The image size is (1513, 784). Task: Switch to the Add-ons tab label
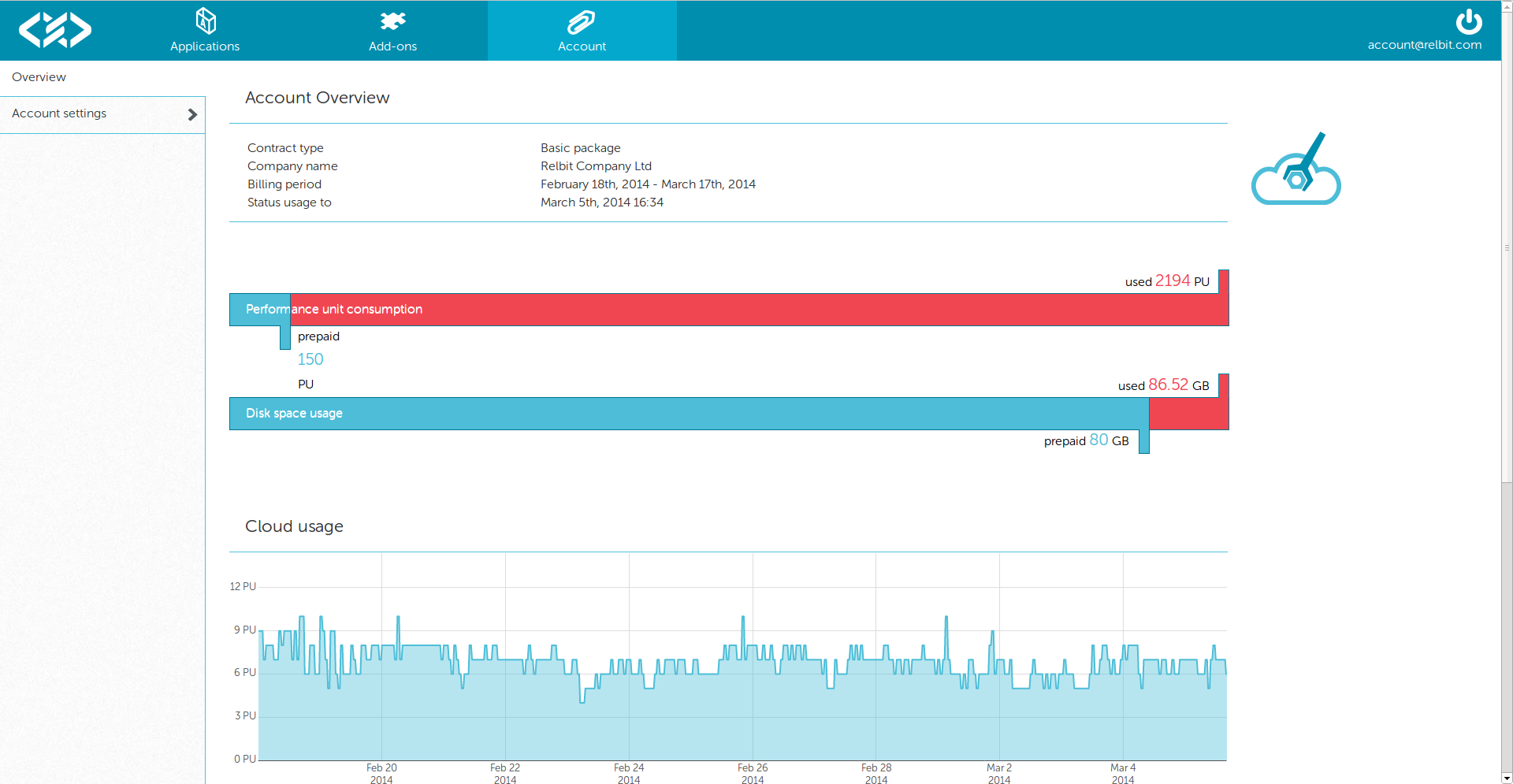(392, 46)
